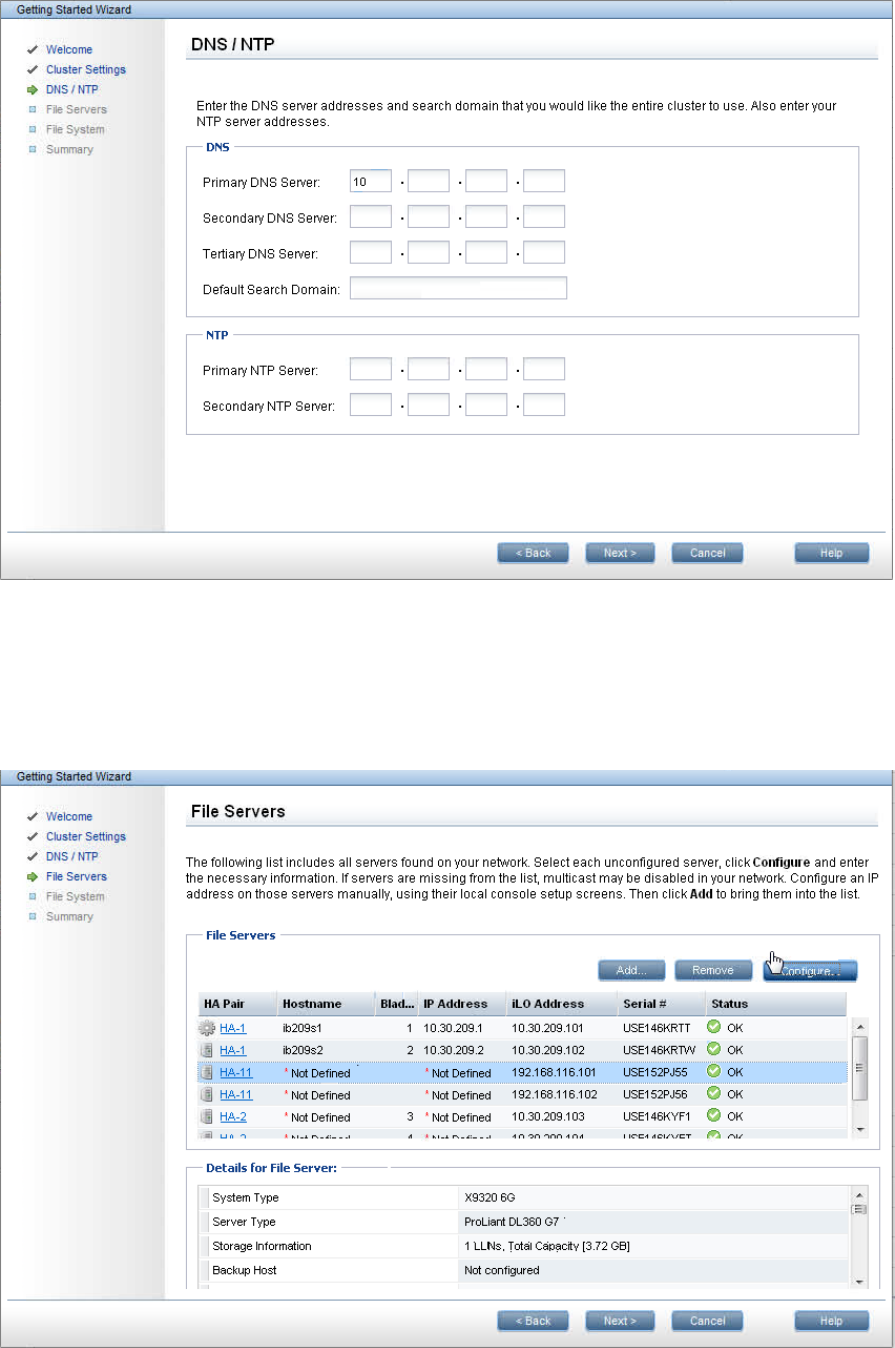Click the hostname cell ib209s1

pos(300,1027)
